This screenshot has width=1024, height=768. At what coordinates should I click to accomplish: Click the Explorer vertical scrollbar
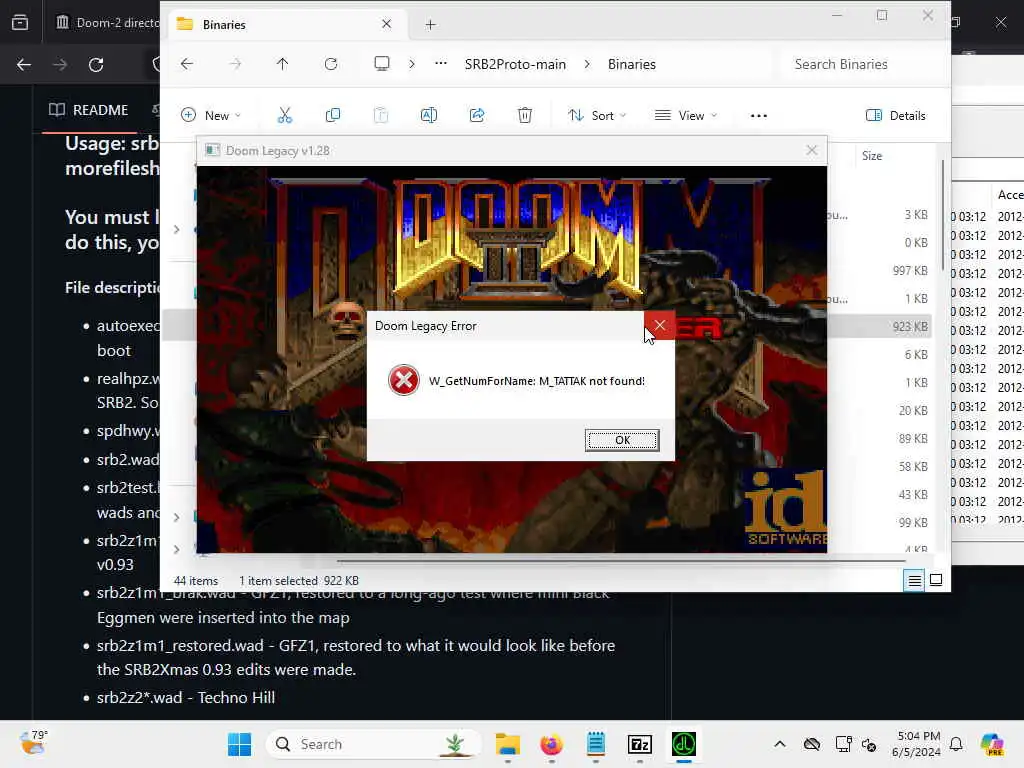[942, 216]
